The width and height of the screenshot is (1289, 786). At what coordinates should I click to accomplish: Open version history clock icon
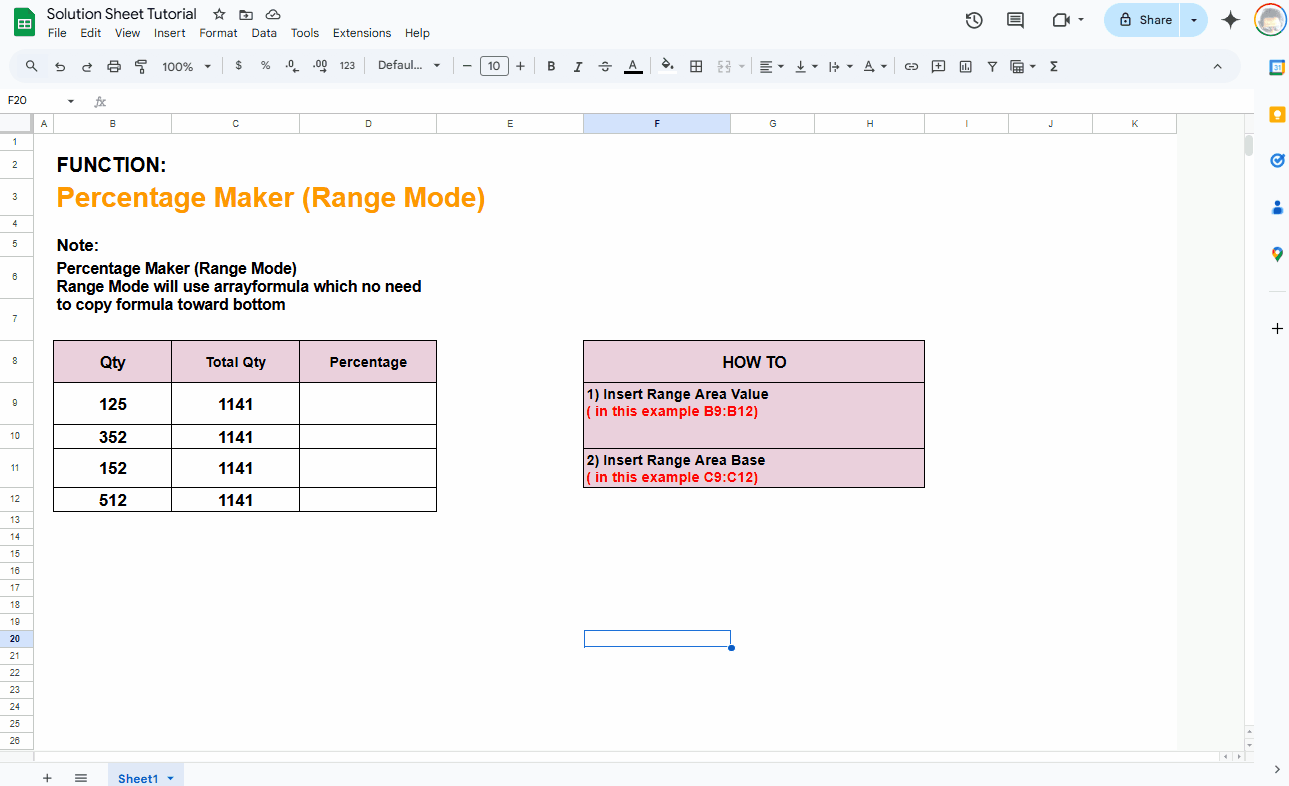tap(974, 20)
